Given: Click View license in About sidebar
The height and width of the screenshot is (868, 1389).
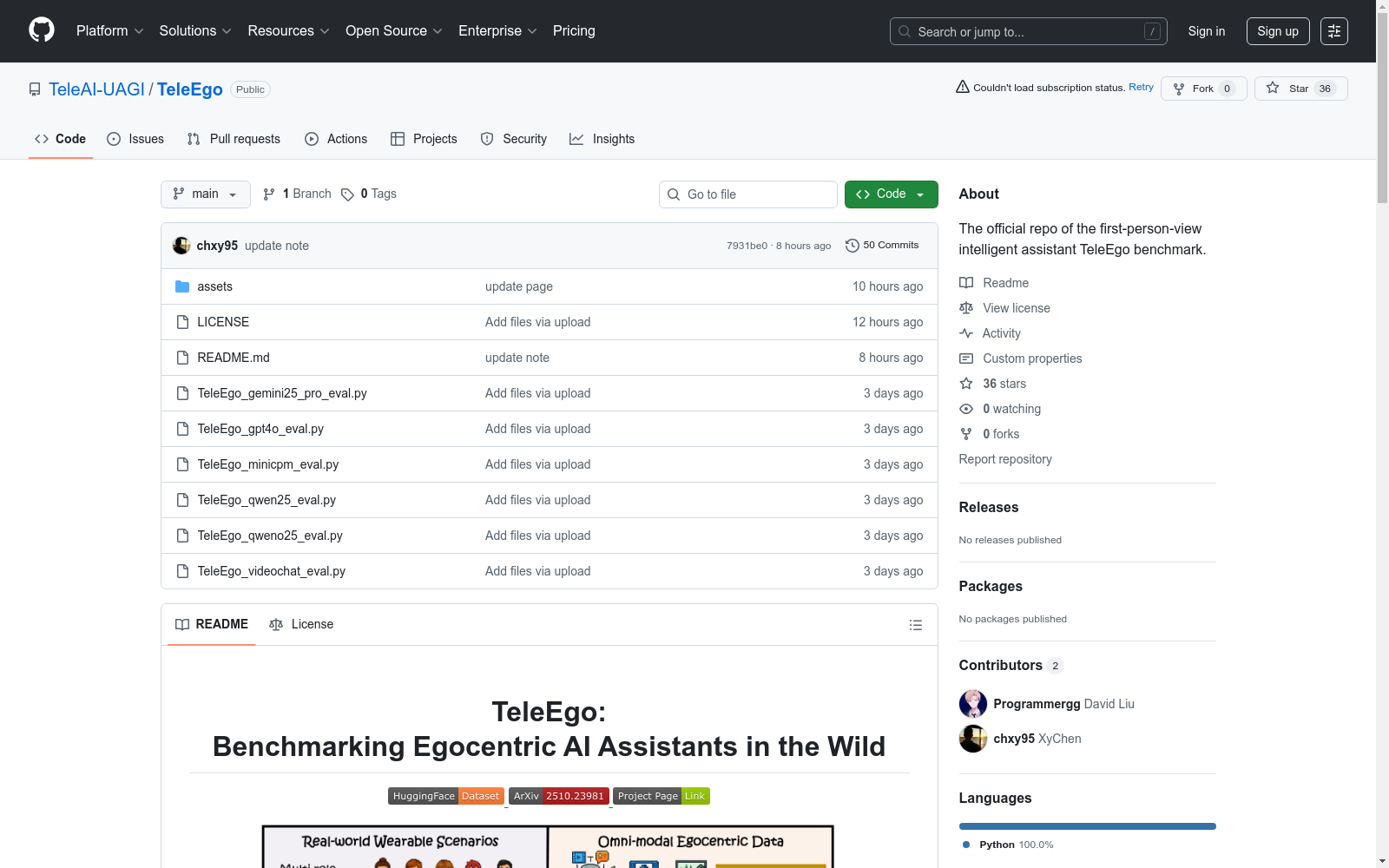Looking at the screenshot, I should point(1005,308).
